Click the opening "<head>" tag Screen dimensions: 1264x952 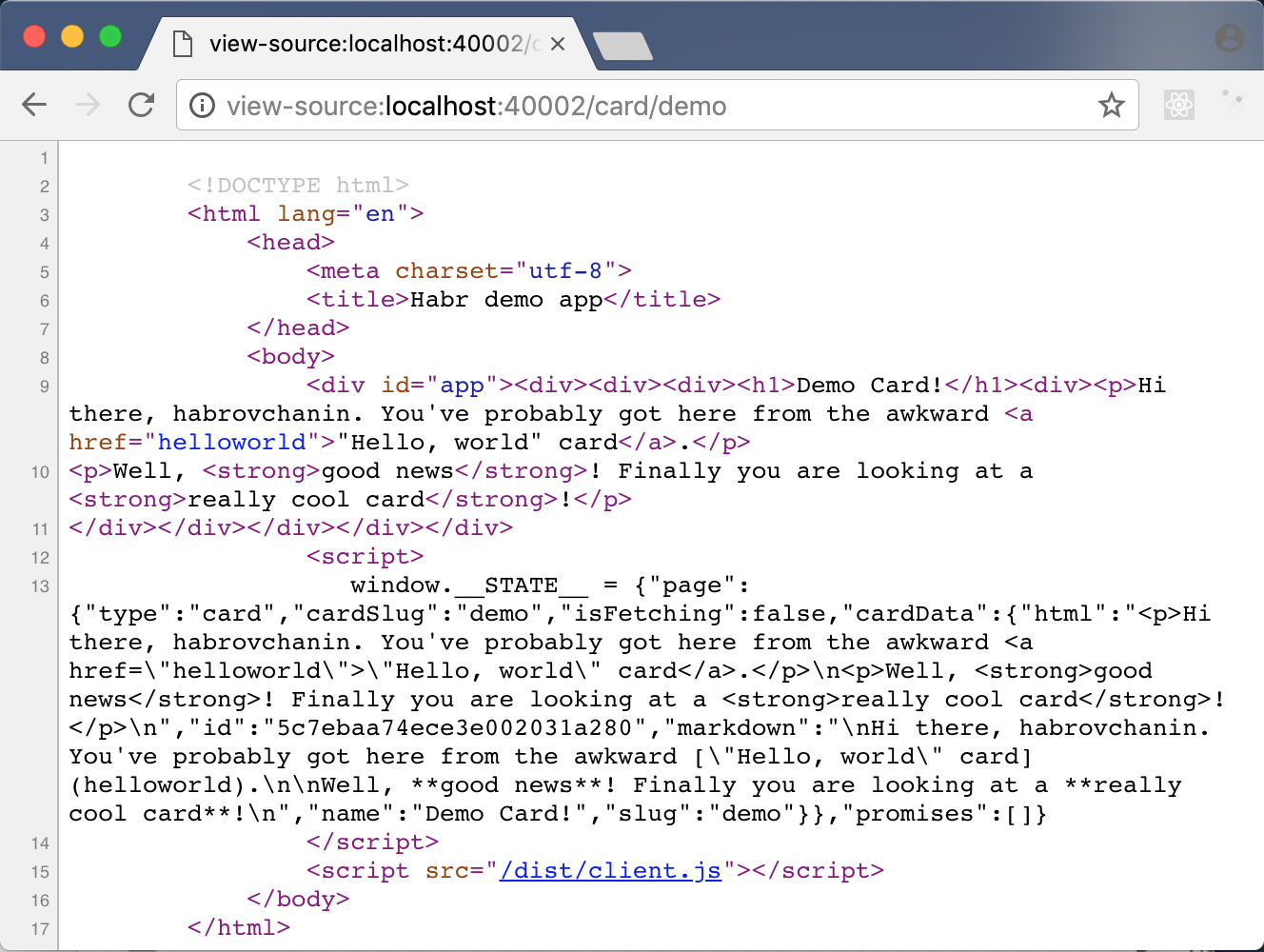tap(291, 243)
